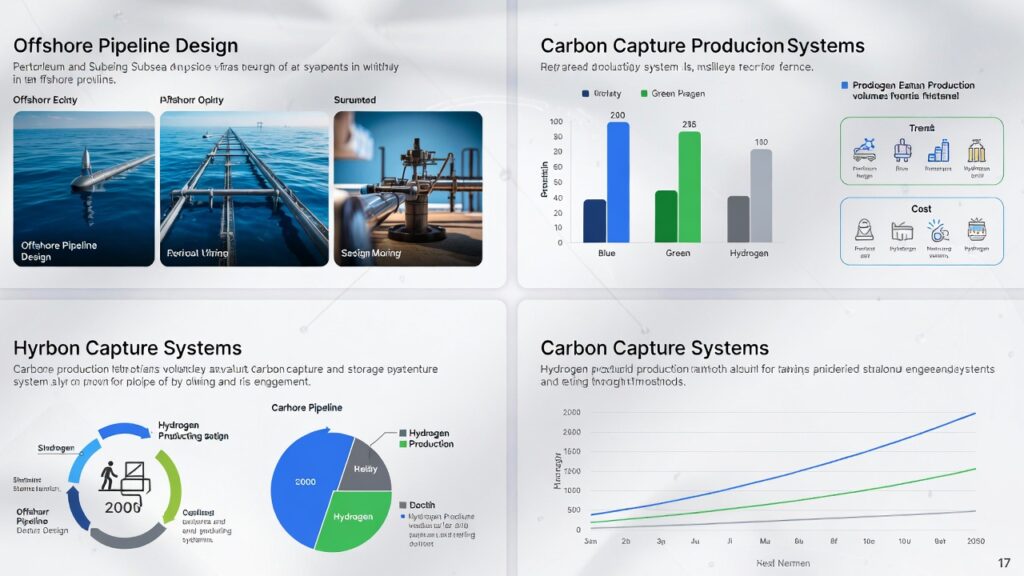The image size is (1024, 576).
Task: Click the blue gear icon in the Cost box
Action: 938,230
